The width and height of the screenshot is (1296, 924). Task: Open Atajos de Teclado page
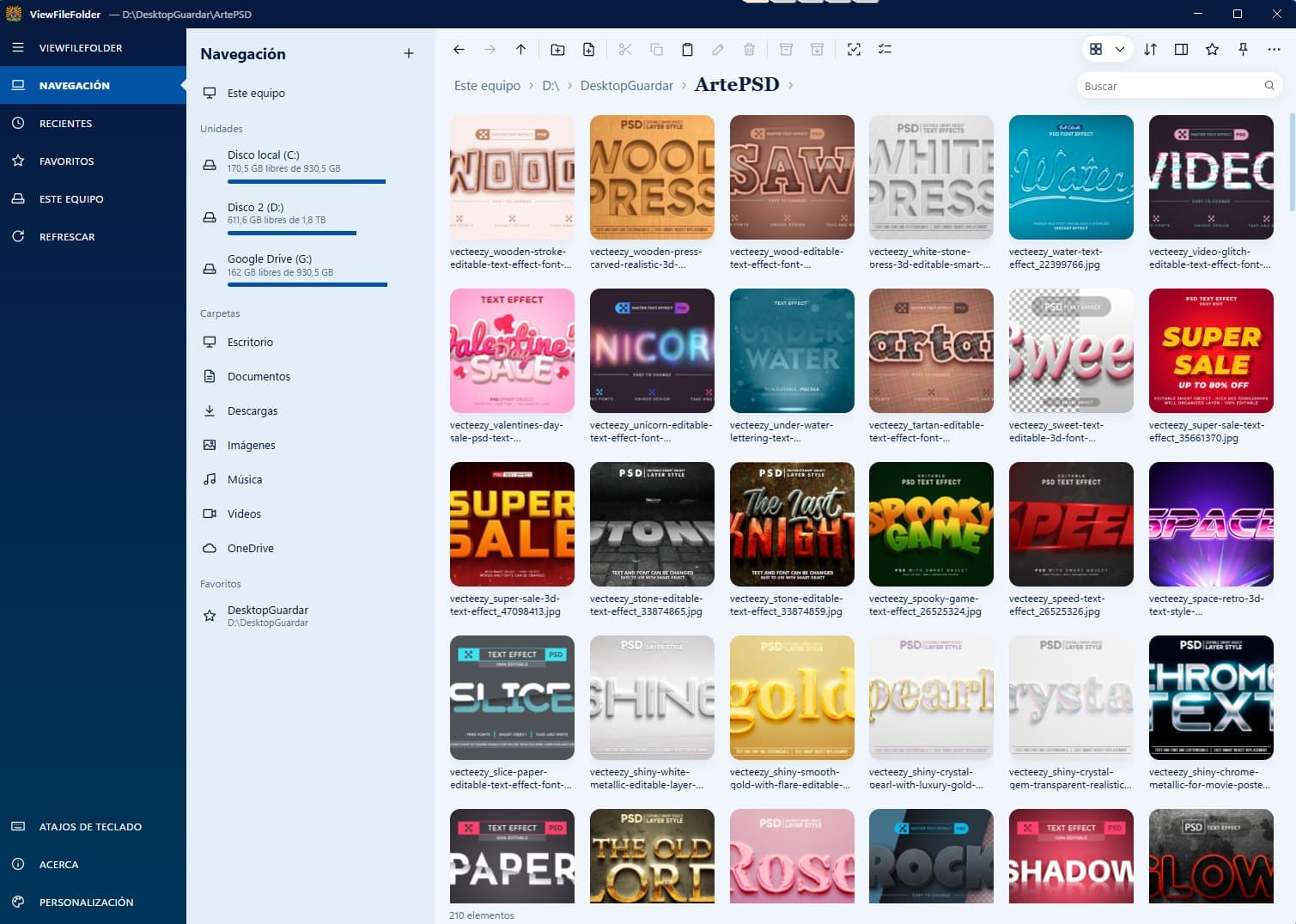pyautogui.click(x=93, y=826)
